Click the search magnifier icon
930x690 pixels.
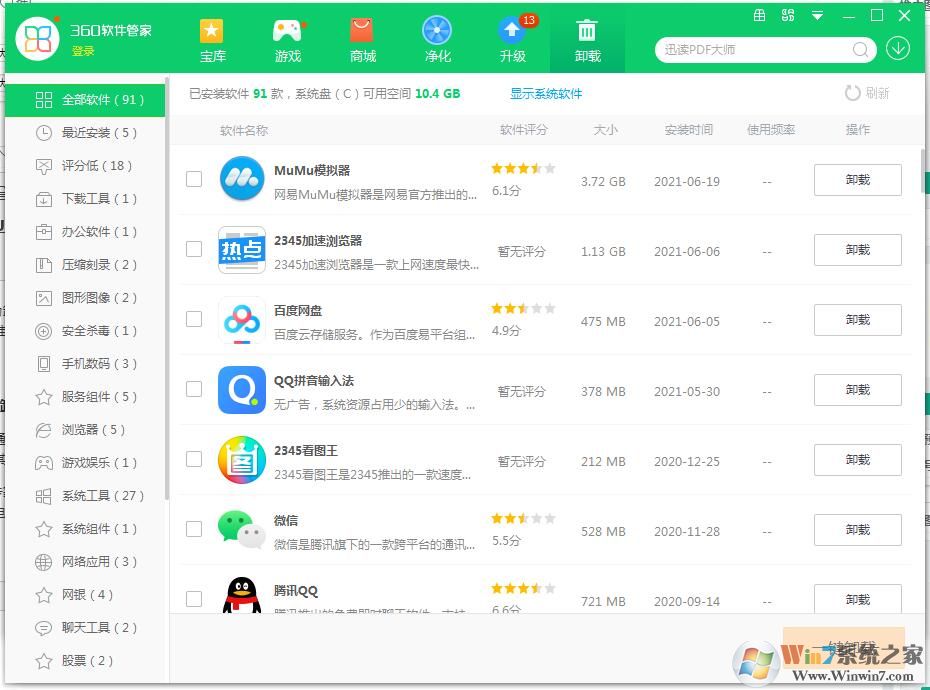(860, 48)
